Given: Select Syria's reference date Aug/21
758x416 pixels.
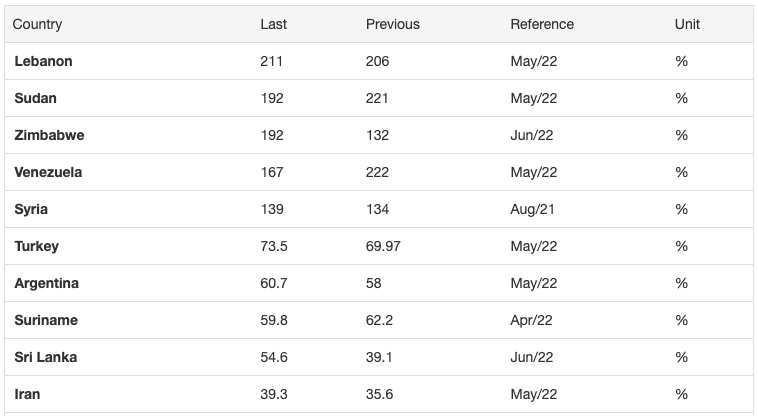Looking at the screenshot, I should 532,209.
